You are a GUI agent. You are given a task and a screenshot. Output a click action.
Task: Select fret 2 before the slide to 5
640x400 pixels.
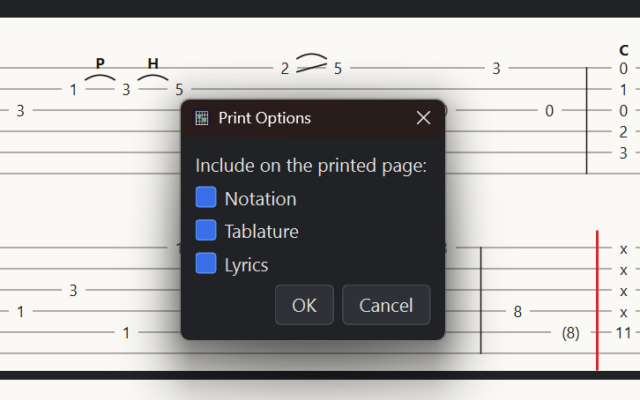pos(284,69)
